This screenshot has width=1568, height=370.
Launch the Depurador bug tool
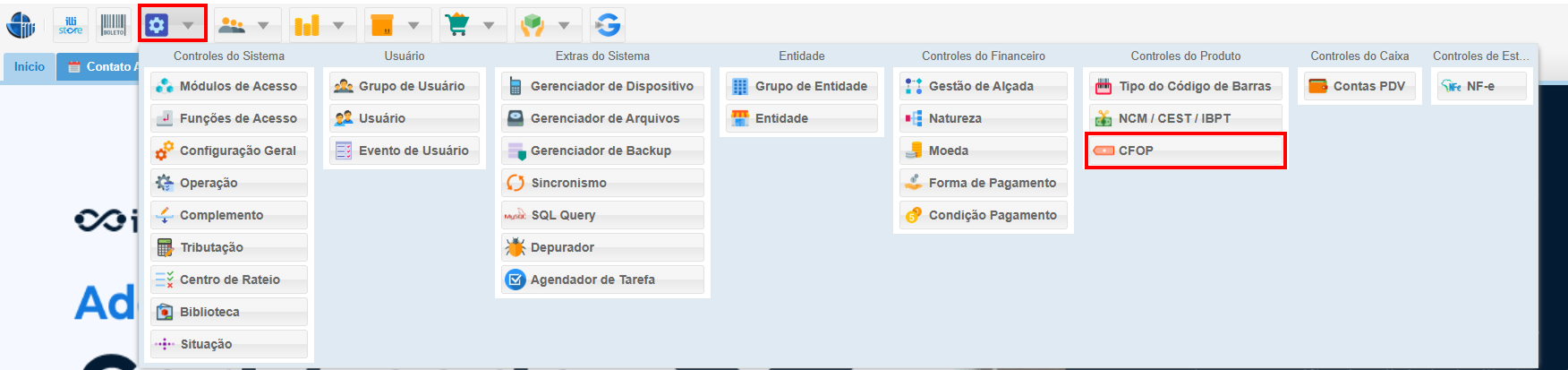(x=602, y=247)
